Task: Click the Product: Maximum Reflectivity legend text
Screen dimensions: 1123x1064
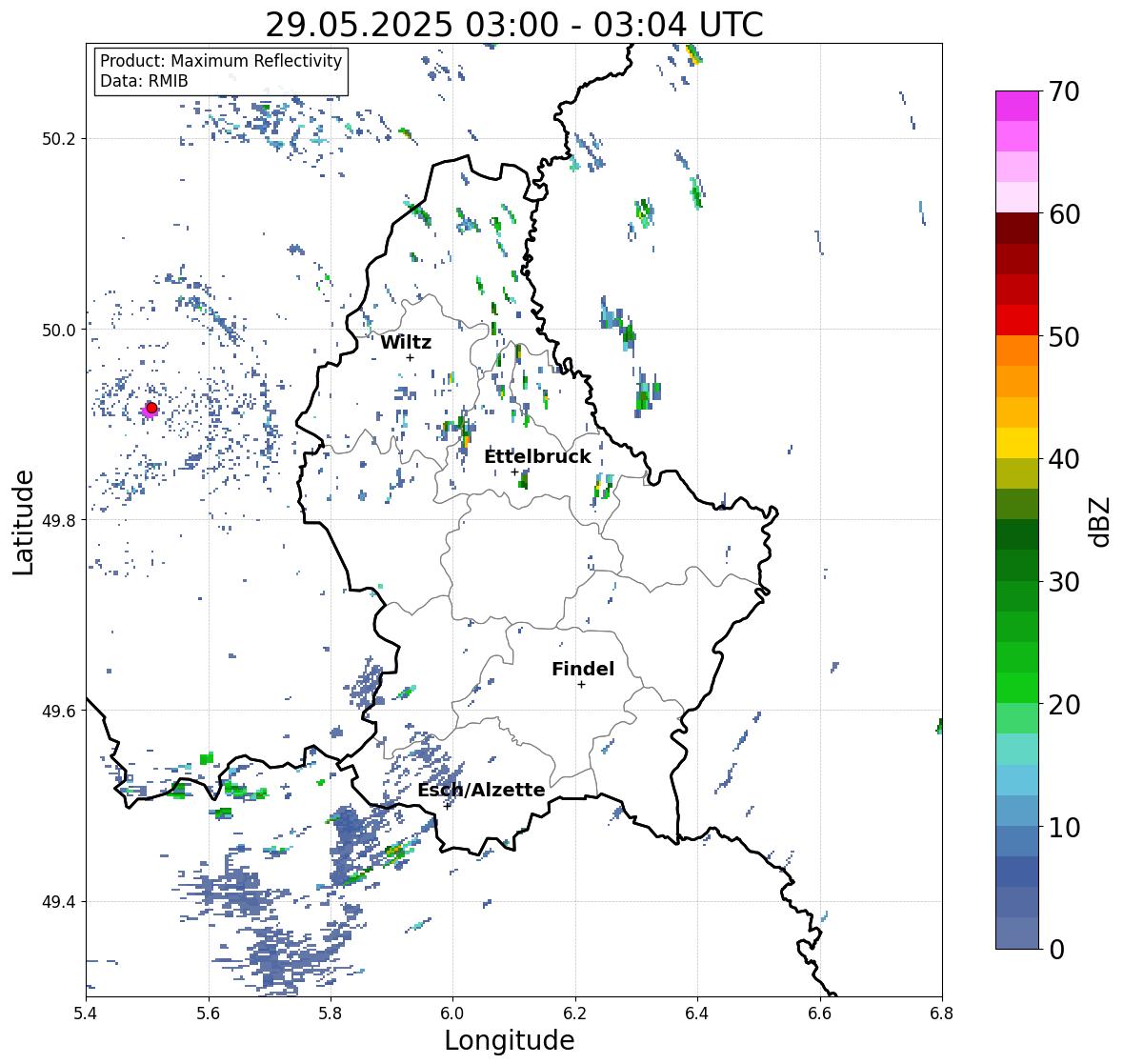Action: click(221, 61)
